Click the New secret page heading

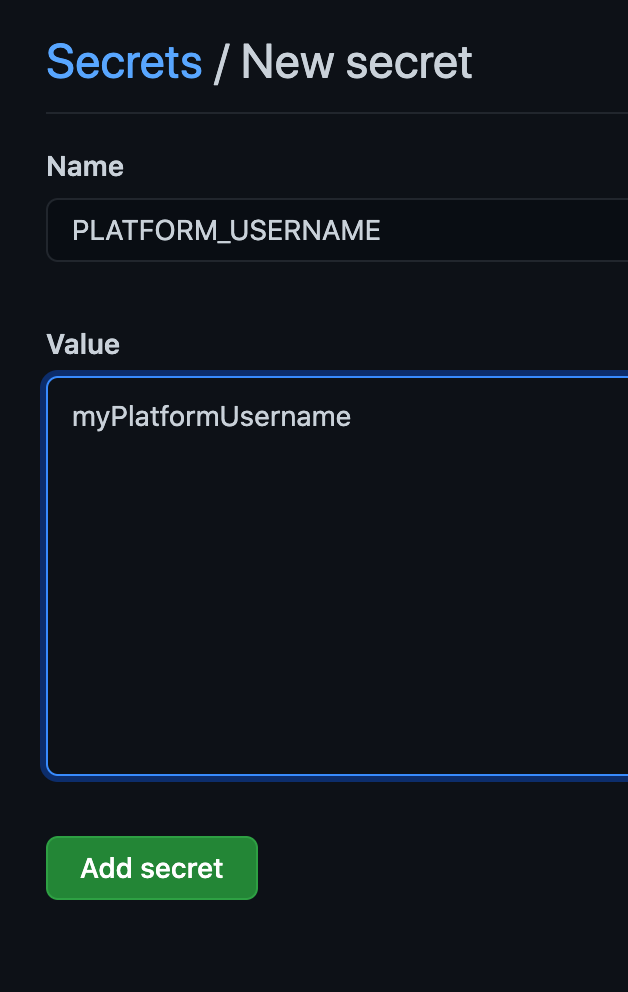coord(356,62)
